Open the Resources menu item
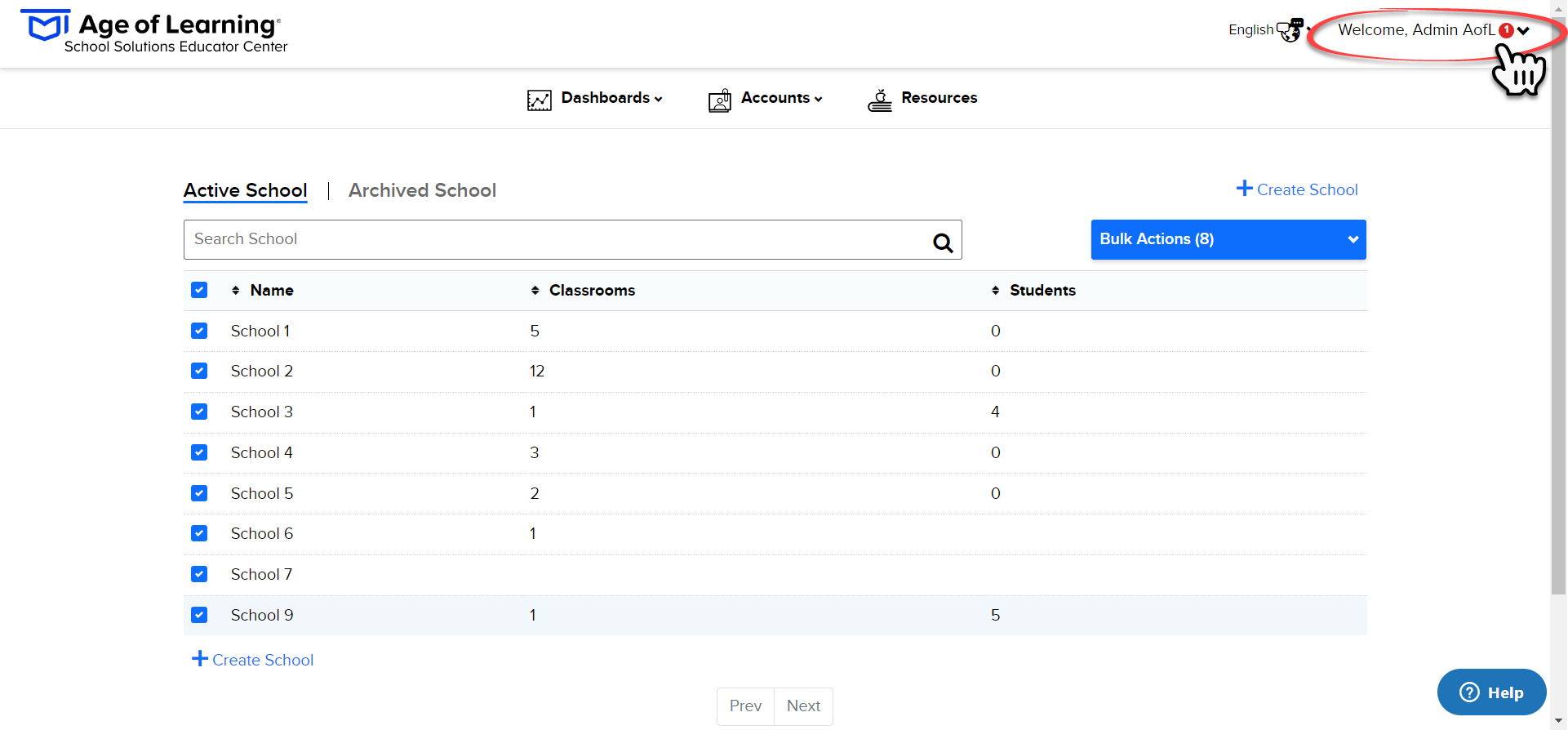 (922, 99)
